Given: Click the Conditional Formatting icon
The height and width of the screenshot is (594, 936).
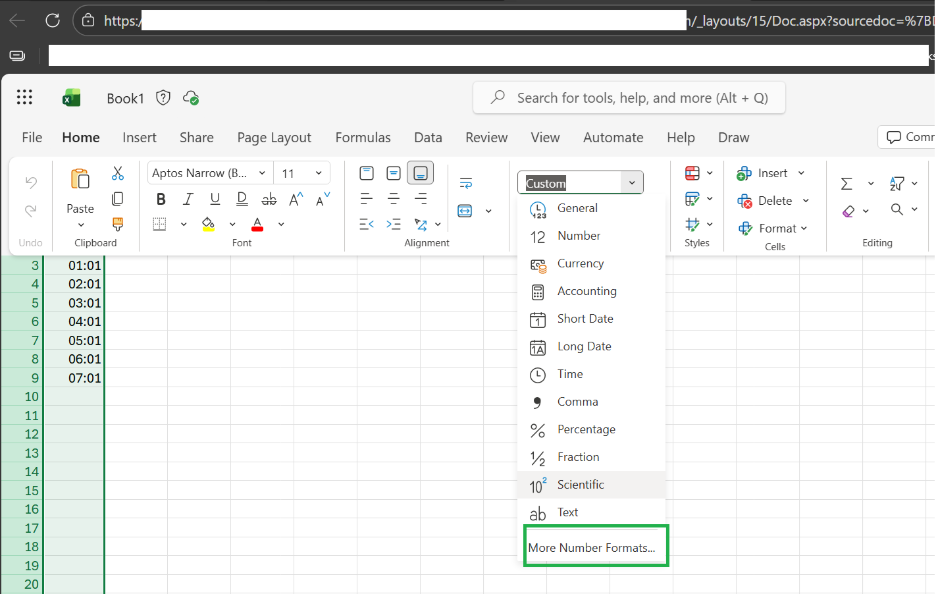Looking at the screenshot, I should coord(692,173).
